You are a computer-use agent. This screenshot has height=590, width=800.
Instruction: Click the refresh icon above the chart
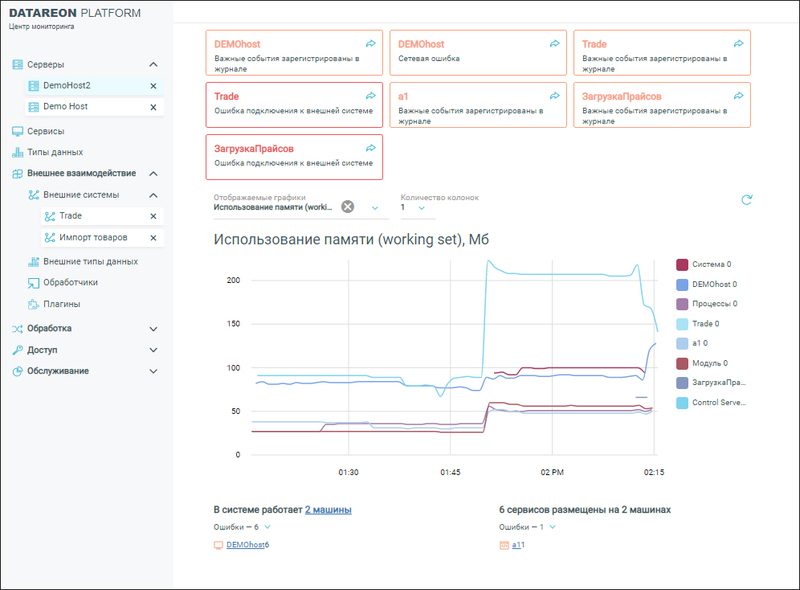click(x=746, y=199)
